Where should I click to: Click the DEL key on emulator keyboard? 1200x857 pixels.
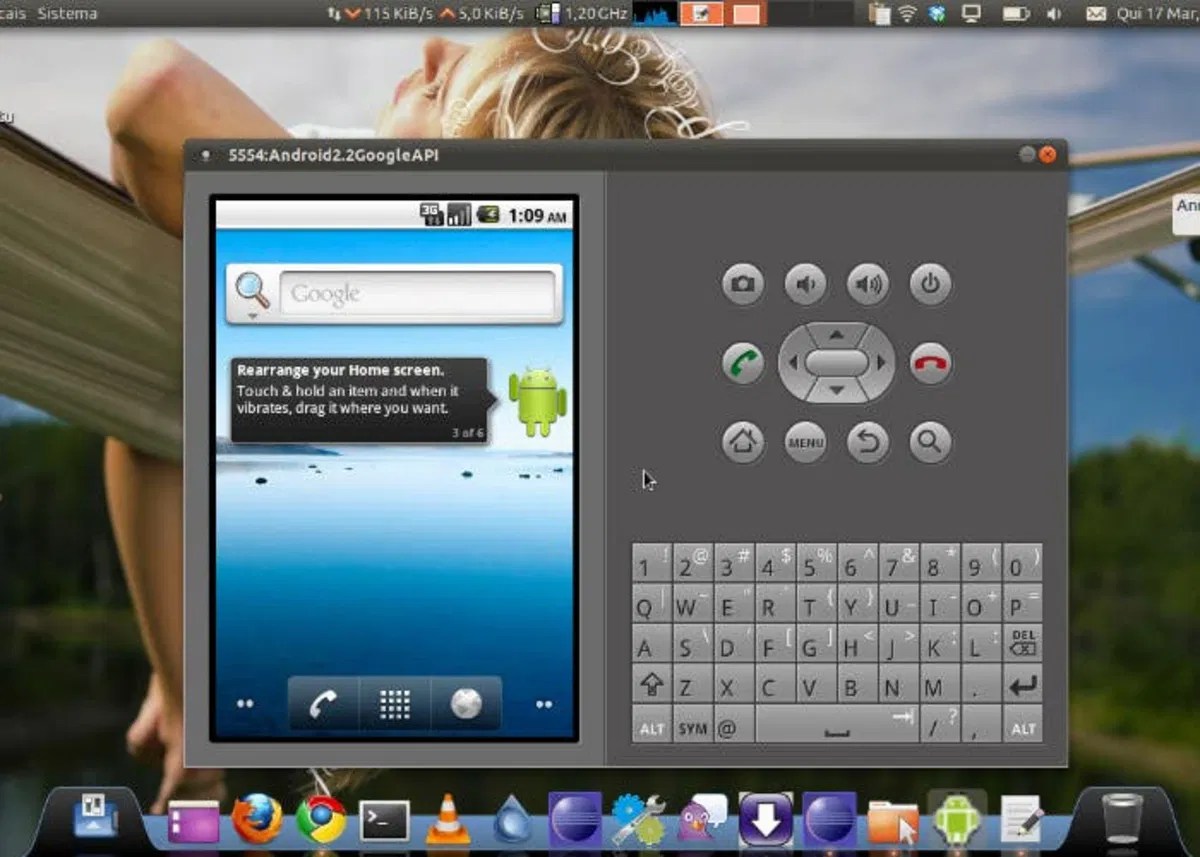click(x=1023, y=643)
